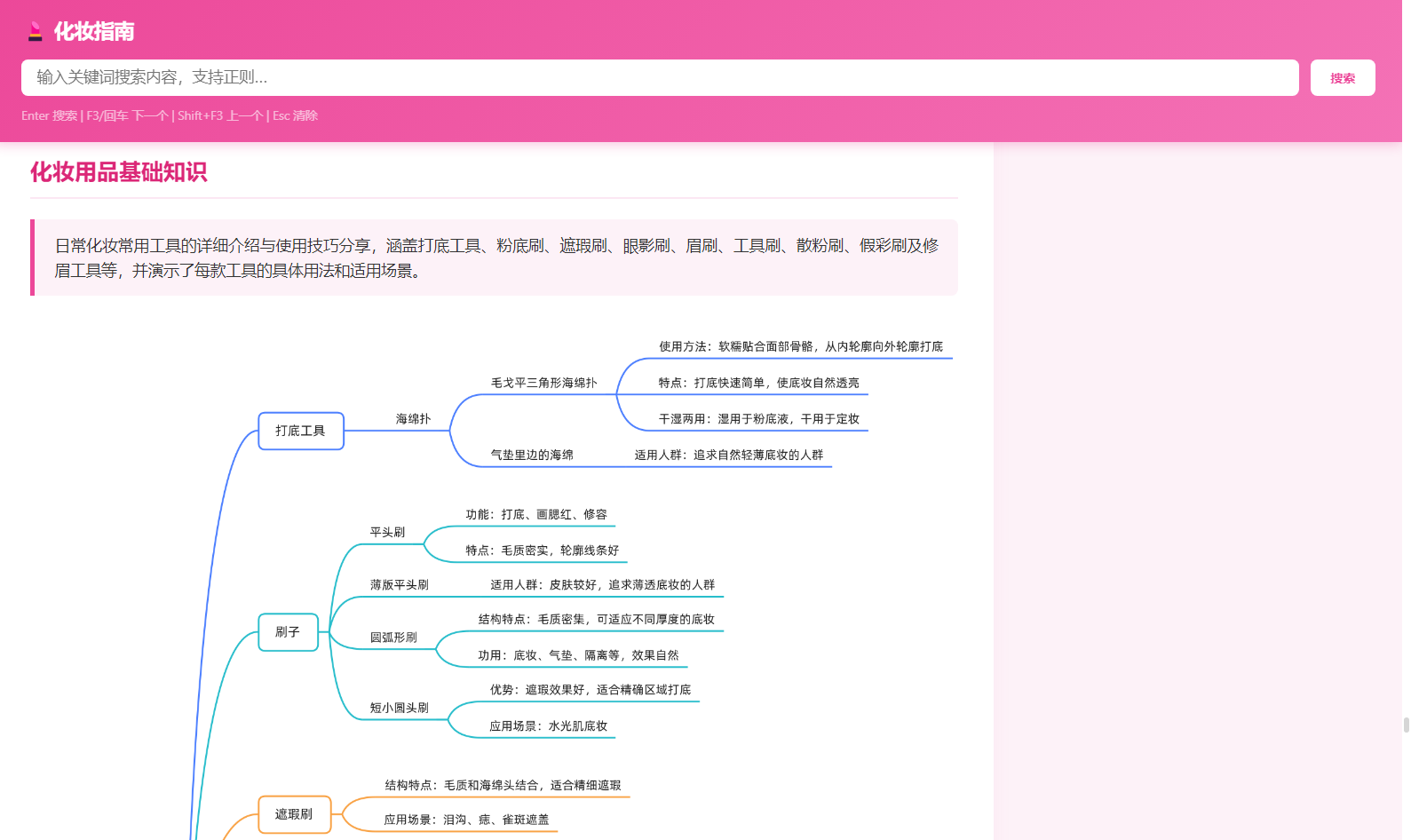Click the page scrollbar thumb on right edge
This screenshot has width=1411, height=840.
click(1406, 725)
